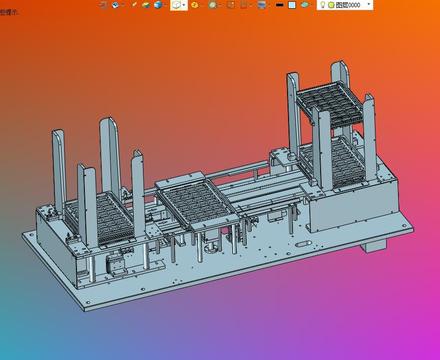The image size is (440, 360).
Task: Open the view orientation dropdown arrow
Action: 184,5
